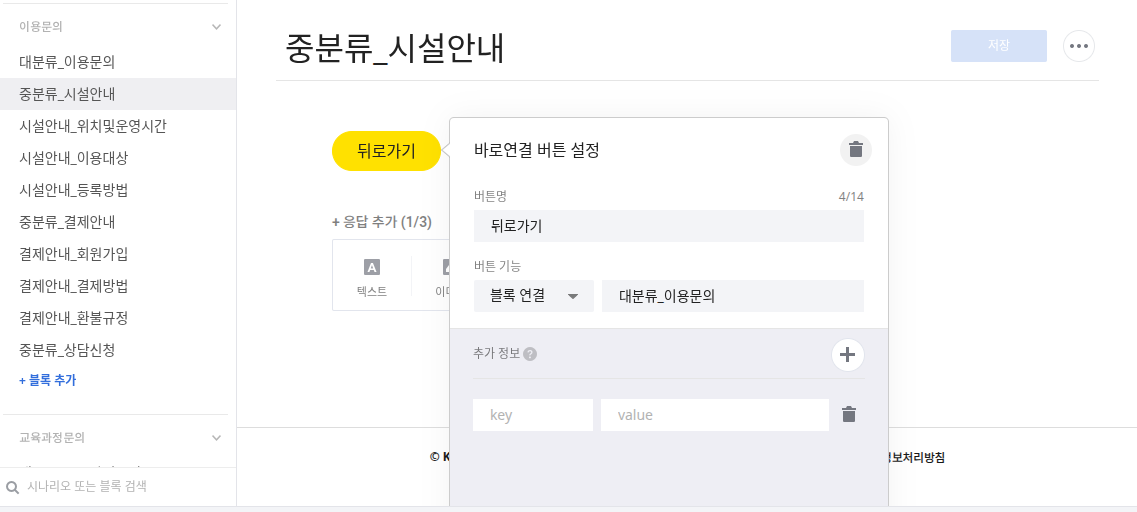Remove the key-value row via trash icon

pyautogui.click(x=849, y=414)
